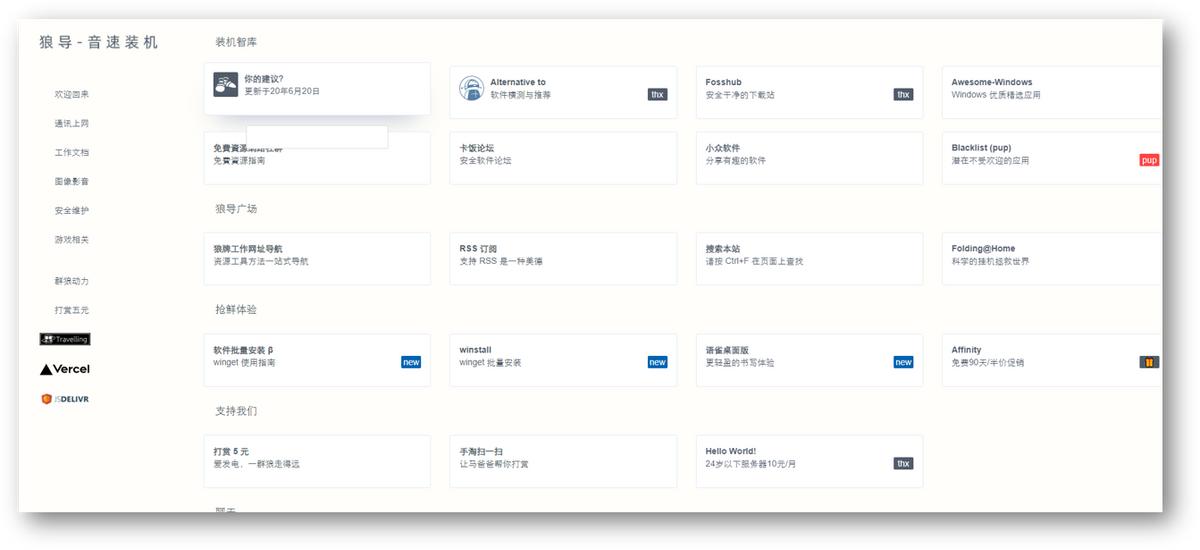Select 图像影音 in the sidebar
Viewport: 1200px width, 550px height.
72,181
